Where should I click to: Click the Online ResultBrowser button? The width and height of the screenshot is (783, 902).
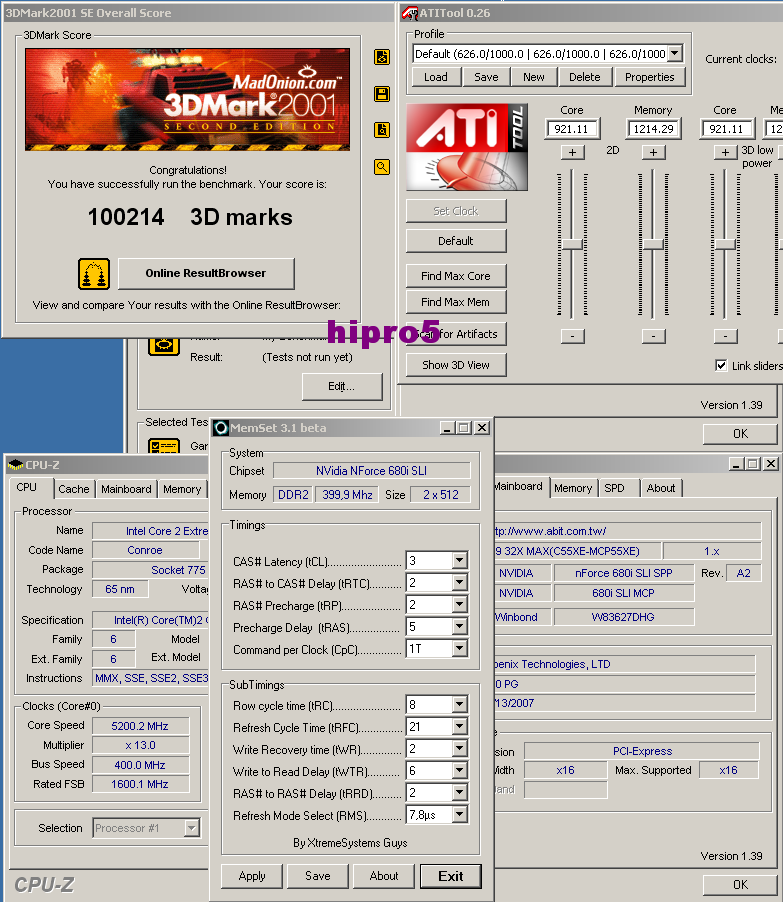(206, 273)
